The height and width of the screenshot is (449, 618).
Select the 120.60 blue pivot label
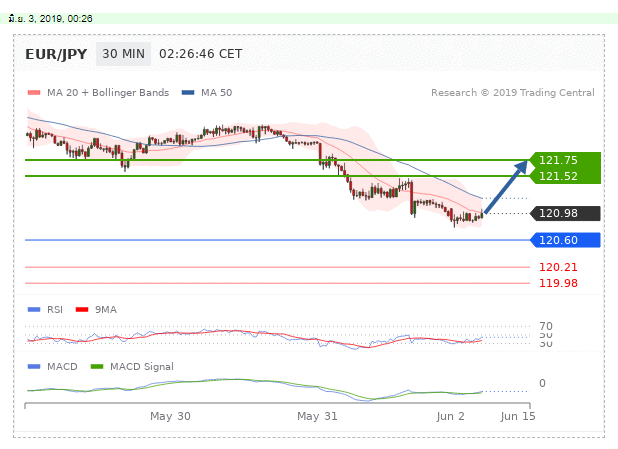(x=558, y=240)
